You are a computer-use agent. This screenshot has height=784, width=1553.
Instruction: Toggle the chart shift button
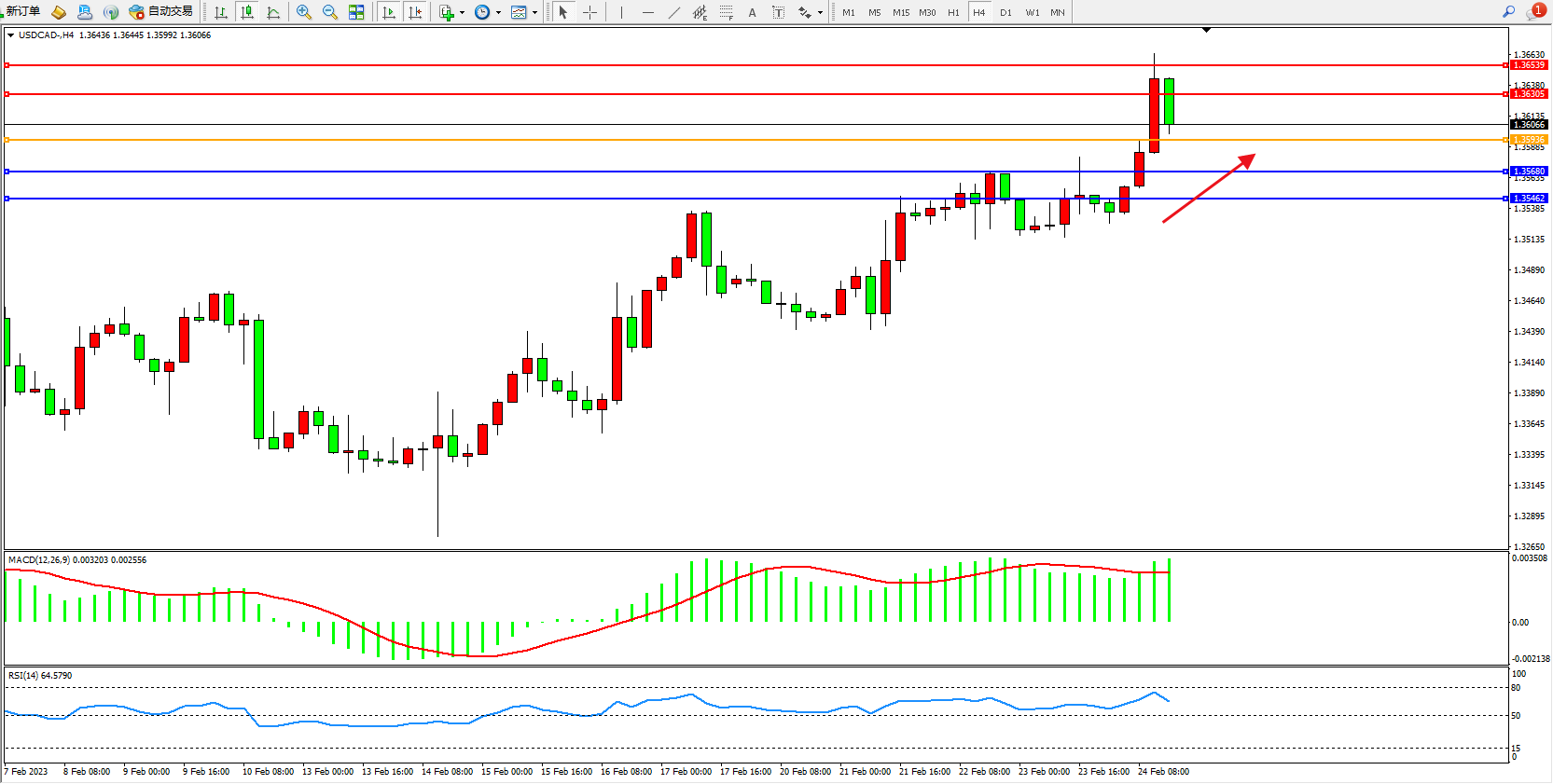(415, 12)
